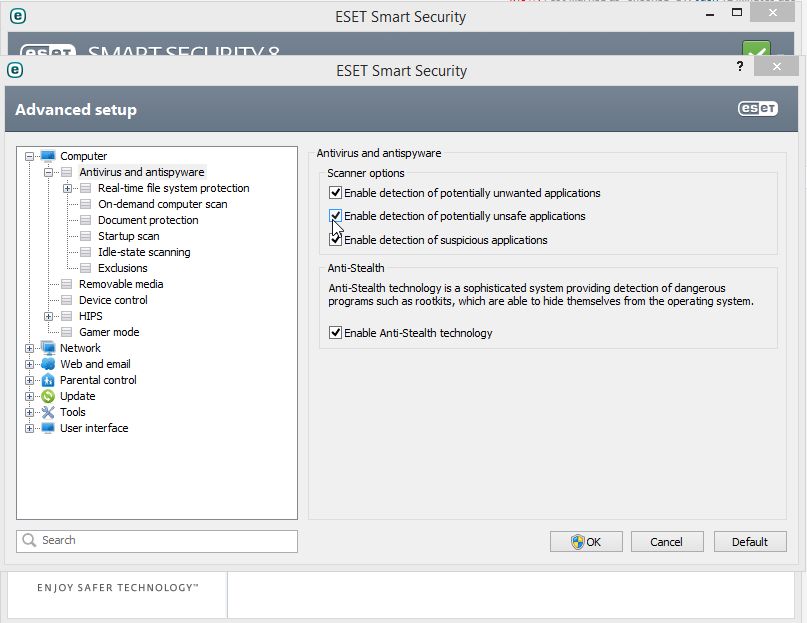Expand Real-time file system protection node
Screen dimensions: 807x623
pyautogui.click(x=67, y=188)
